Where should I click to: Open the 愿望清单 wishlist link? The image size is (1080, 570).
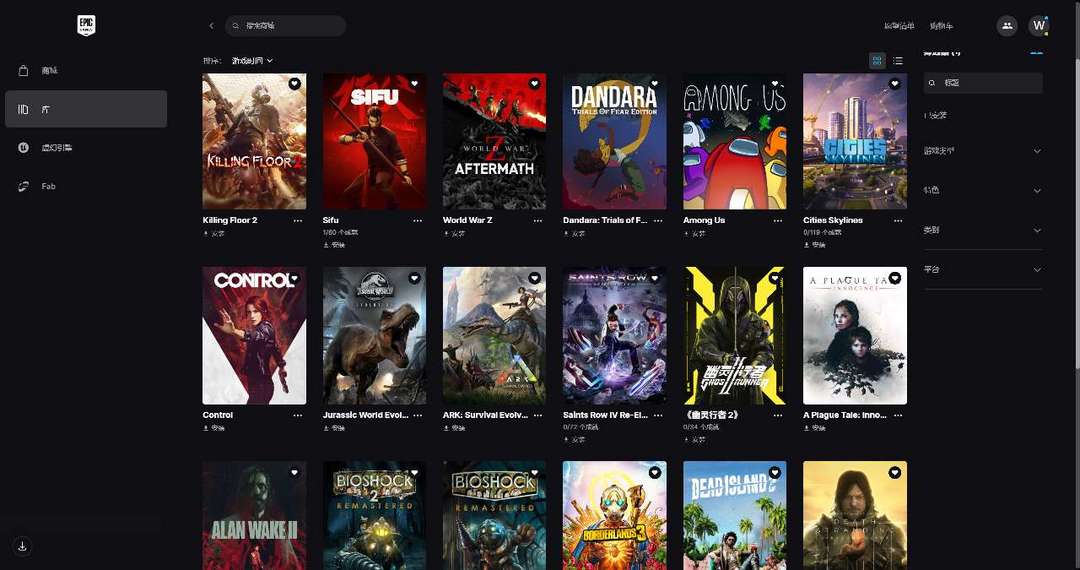click(899, 26)
